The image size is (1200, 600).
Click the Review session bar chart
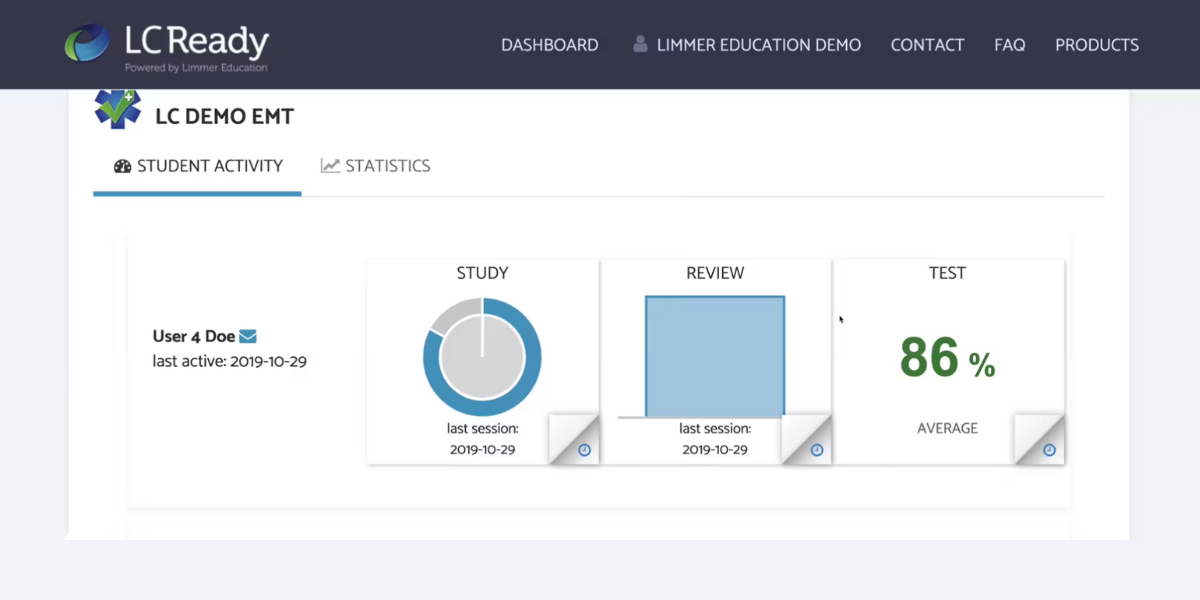coord(715,357)
